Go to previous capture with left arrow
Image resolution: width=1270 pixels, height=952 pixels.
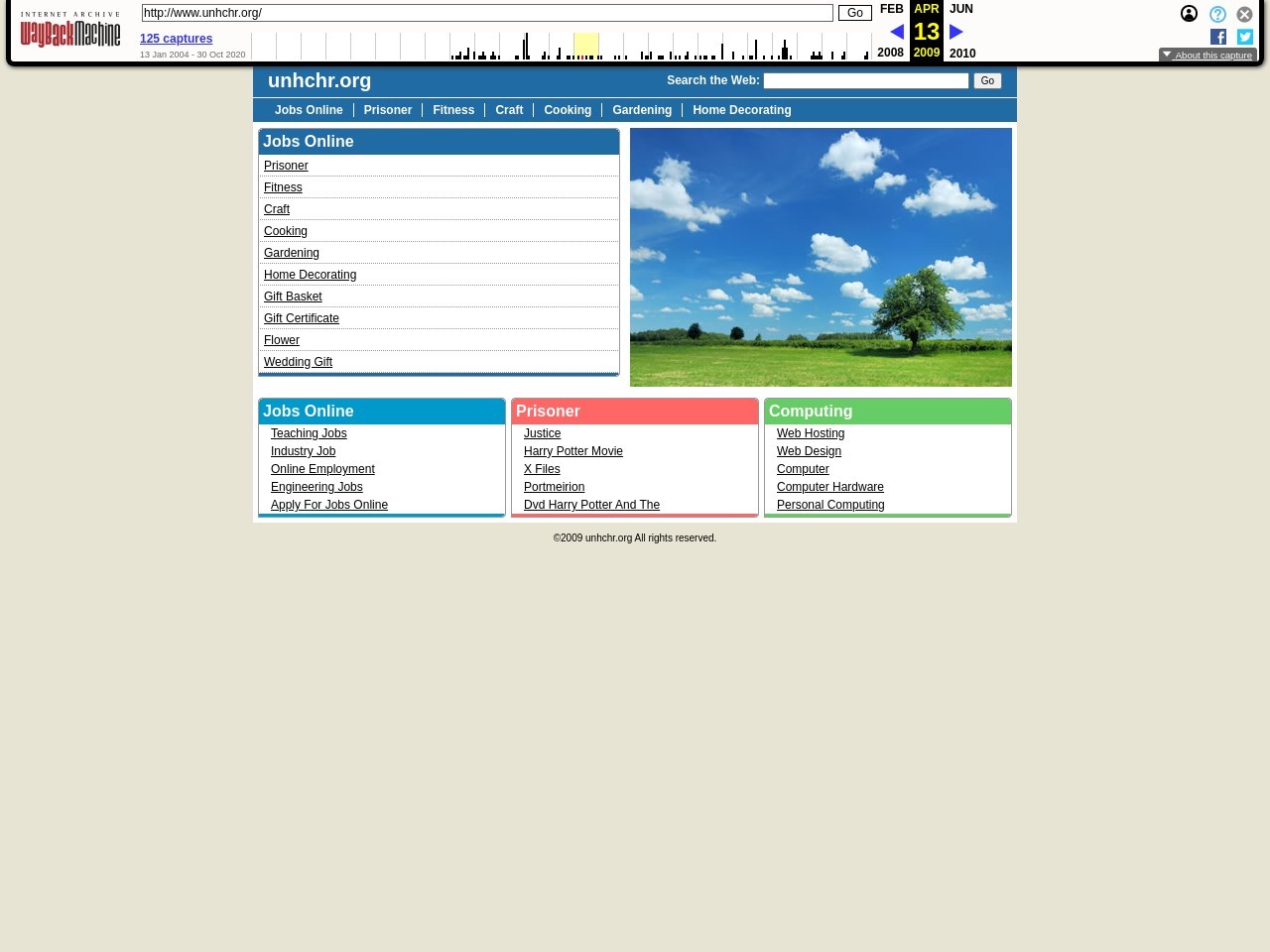(x=896, y=32)
